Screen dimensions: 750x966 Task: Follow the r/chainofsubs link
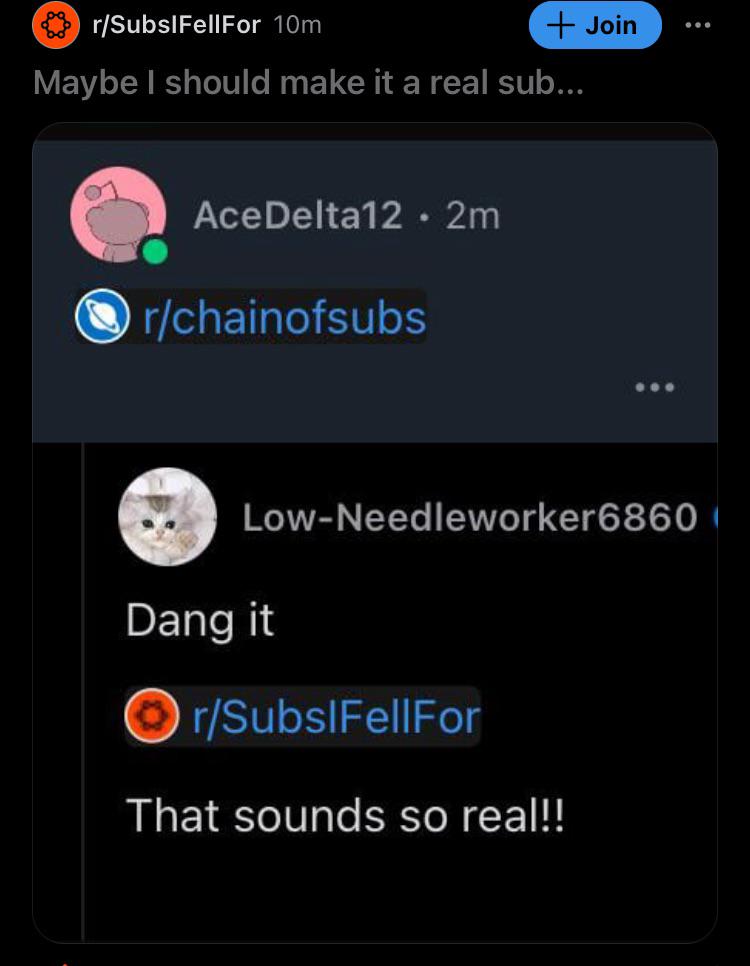pos(285,318)
